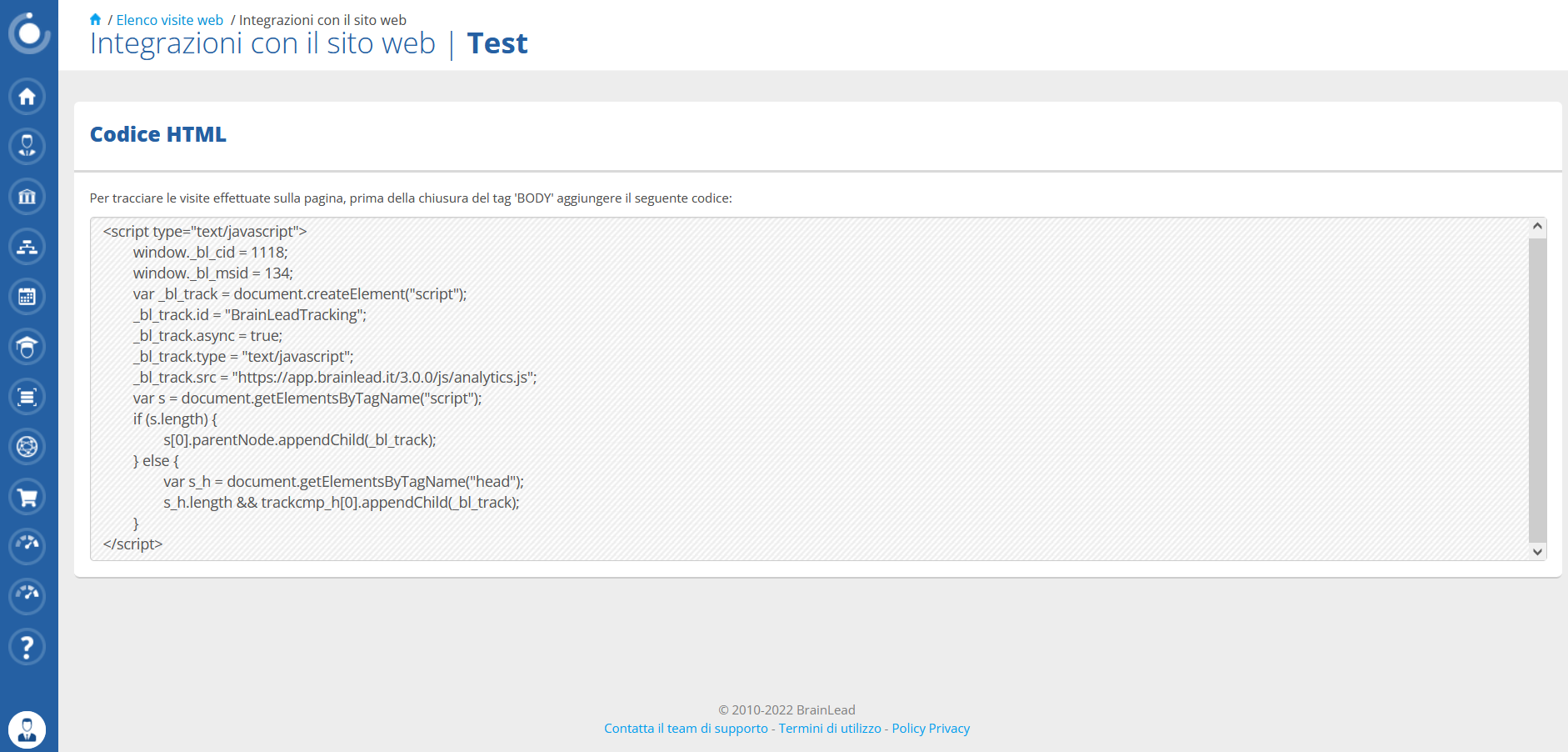Viewport: 1568px width, 752px height.
Task: Open the lower gauge icon above help
Action: [x=27, y=596]
